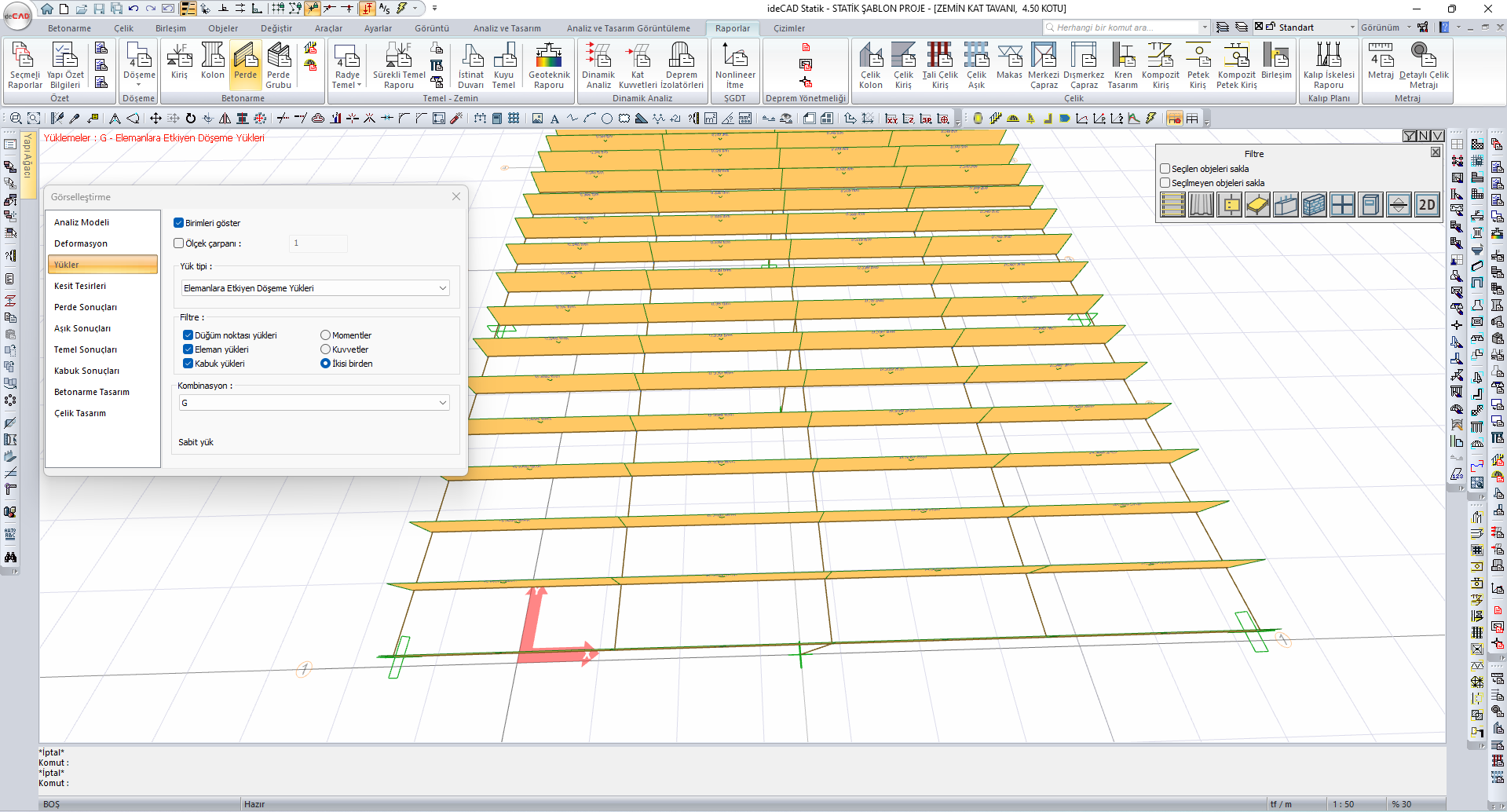Expand Standart layout dropdown
Screen dimensions: 1507x812
[x=1352, y=27]
